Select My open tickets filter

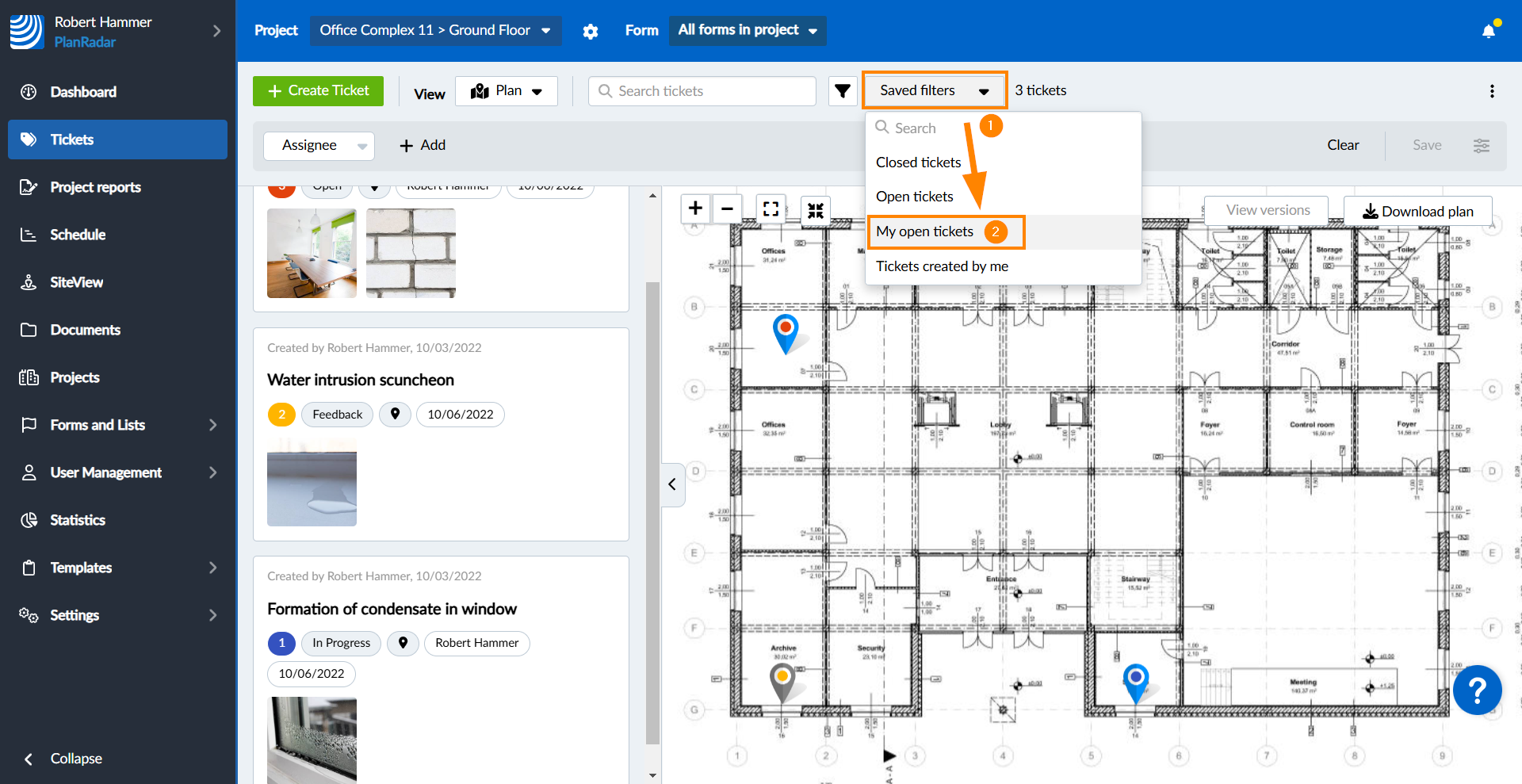coord(924,231)
